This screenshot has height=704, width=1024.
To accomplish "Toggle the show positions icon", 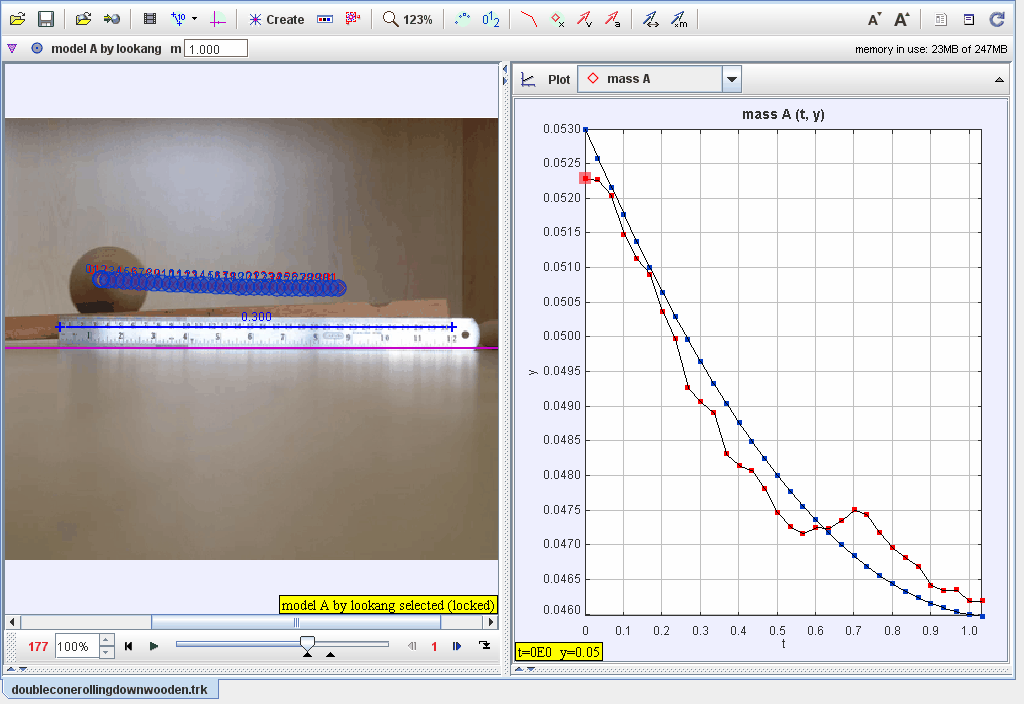I will 556,19.
